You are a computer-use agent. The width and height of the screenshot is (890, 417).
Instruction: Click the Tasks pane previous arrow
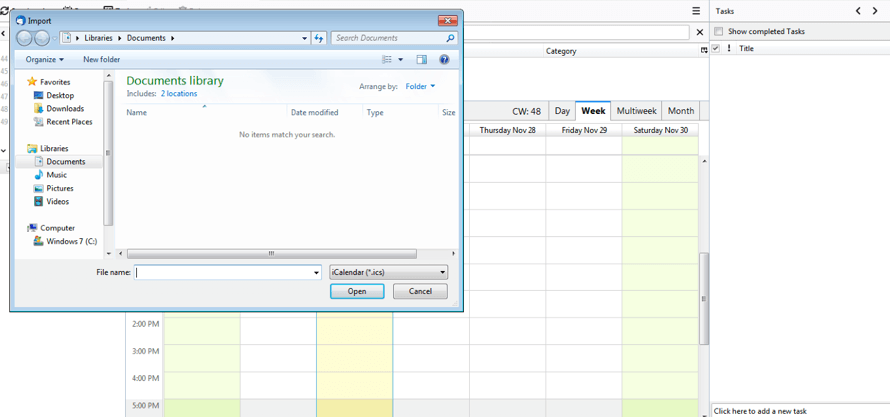click(858, 11)
